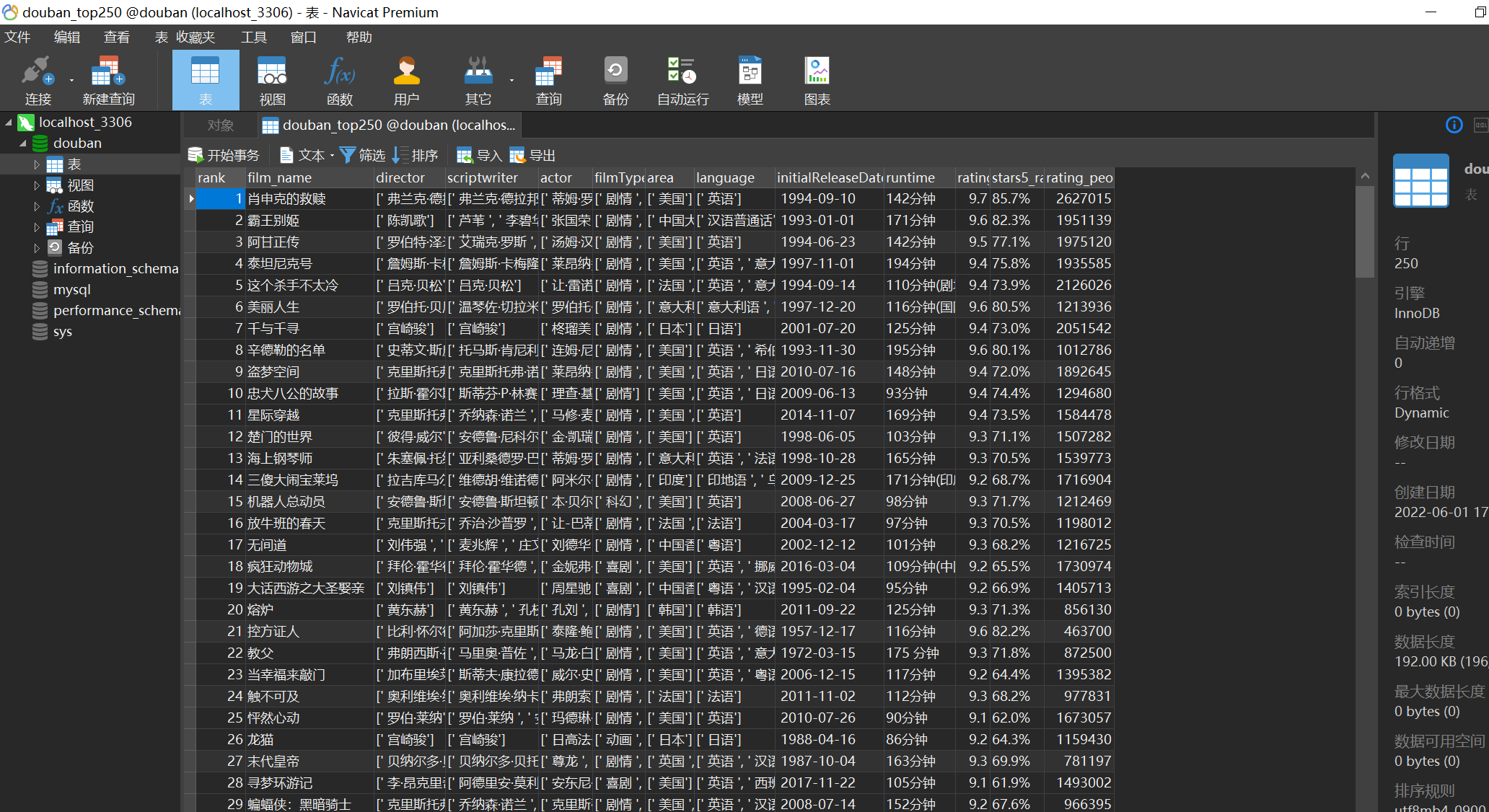Select the 表 (Table) toolbar icon
The image size is (1489, 812).
click(206, 81)
